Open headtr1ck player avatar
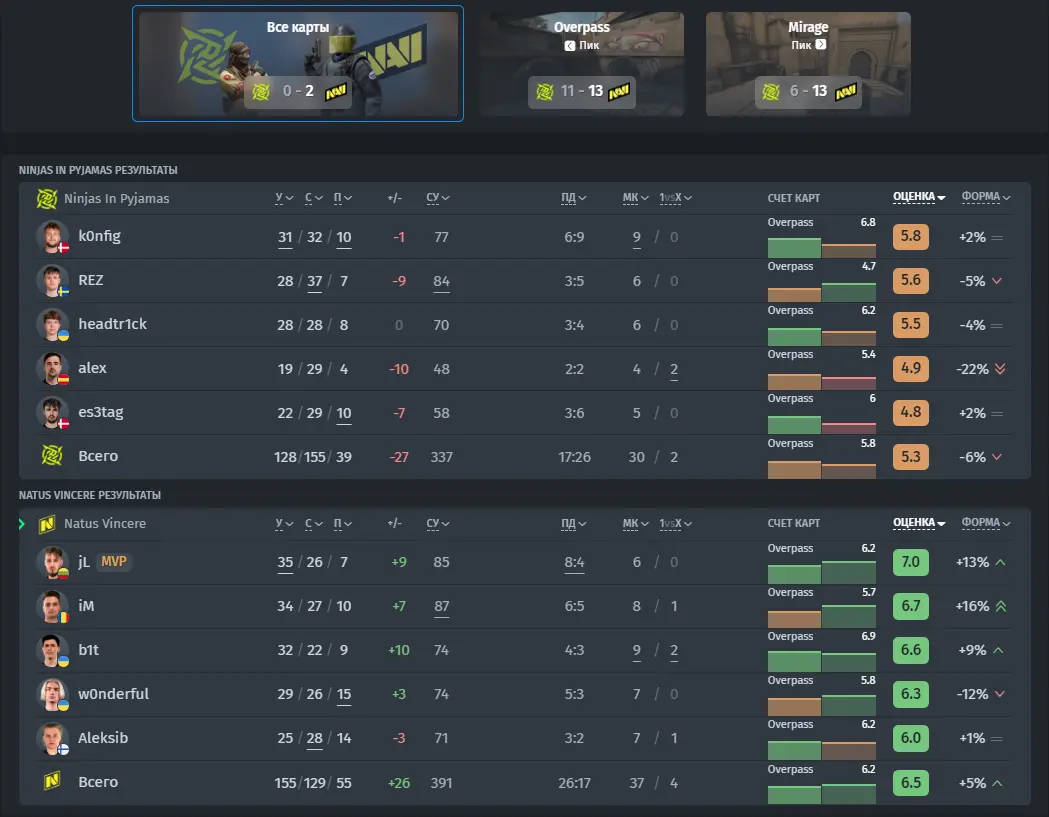 coord(52,325)
